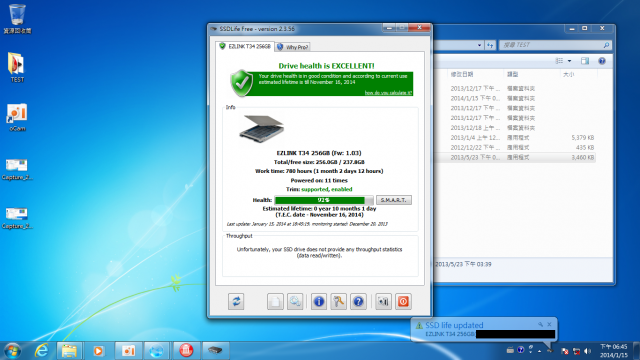Screen dimensions: 640x360
Task: Open the 'how do you calculate it?' link
Action: pos(388,93)
